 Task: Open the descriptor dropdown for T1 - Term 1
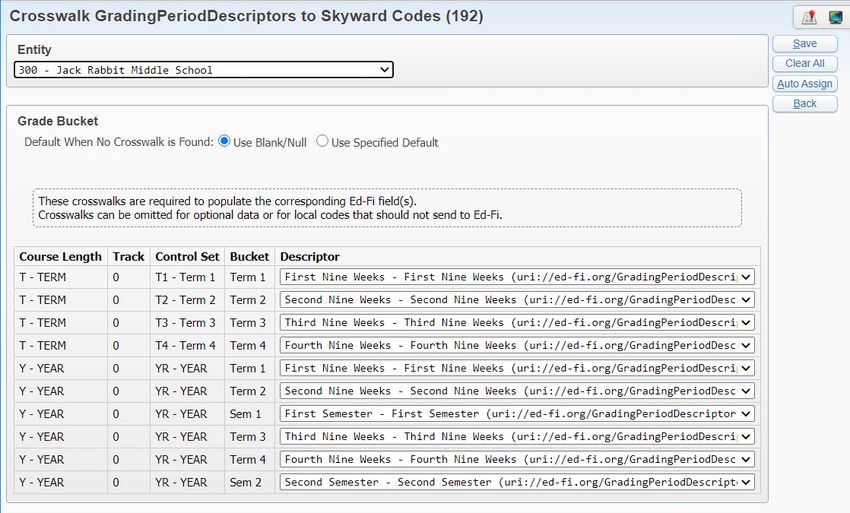coord(517,277)
